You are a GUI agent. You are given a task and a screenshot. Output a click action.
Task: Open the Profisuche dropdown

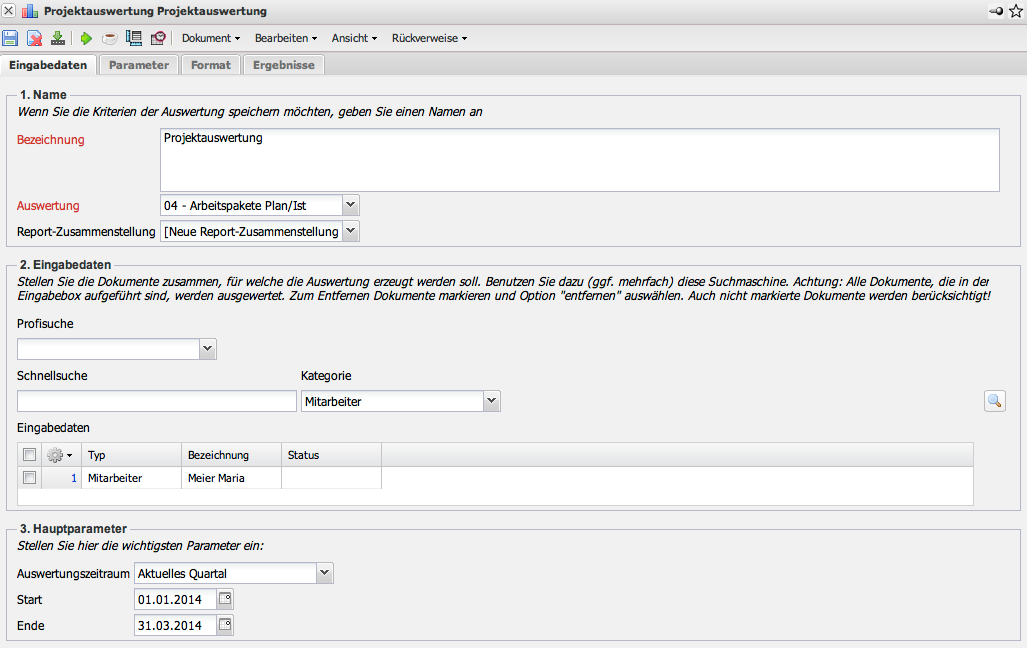[x=207, y=349]
